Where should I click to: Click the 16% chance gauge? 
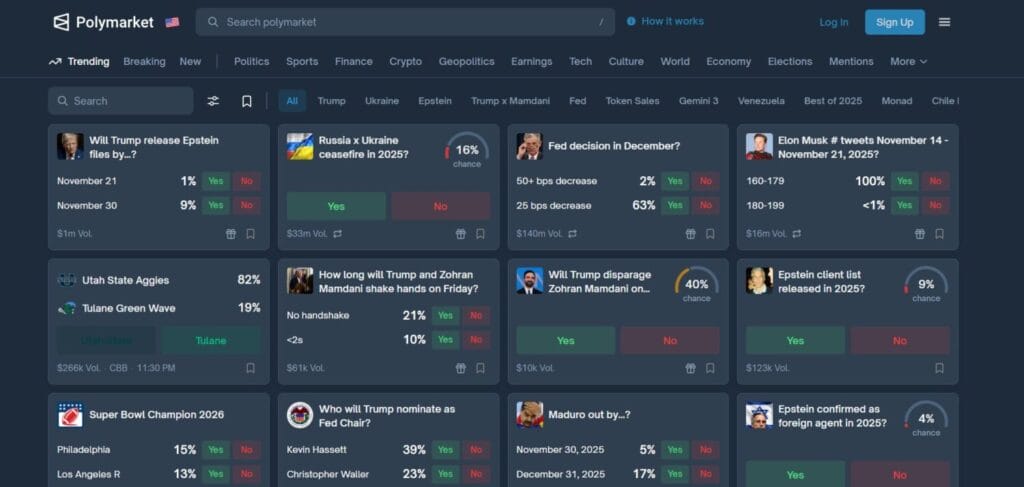click(x=466, y=150)
